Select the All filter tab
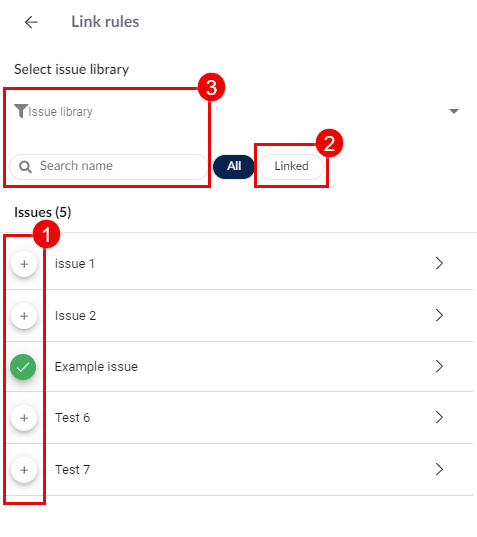The width and height of the screenshot is (477, 537). click(x=234, y=166)
